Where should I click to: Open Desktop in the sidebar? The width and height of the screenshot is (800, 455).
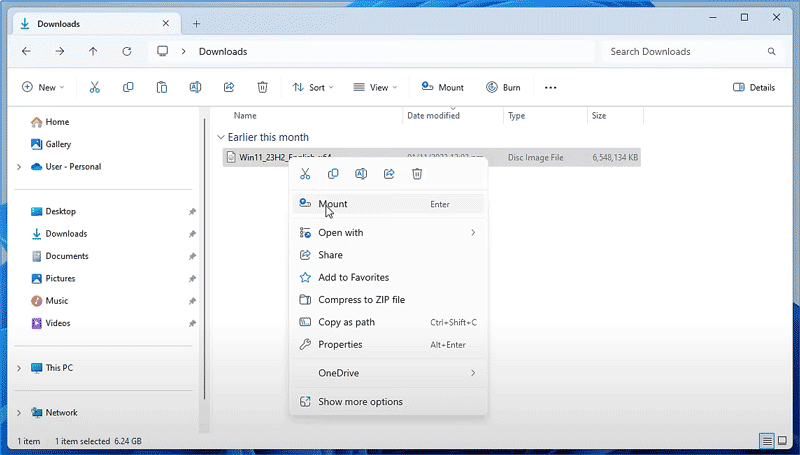point(53,211)
